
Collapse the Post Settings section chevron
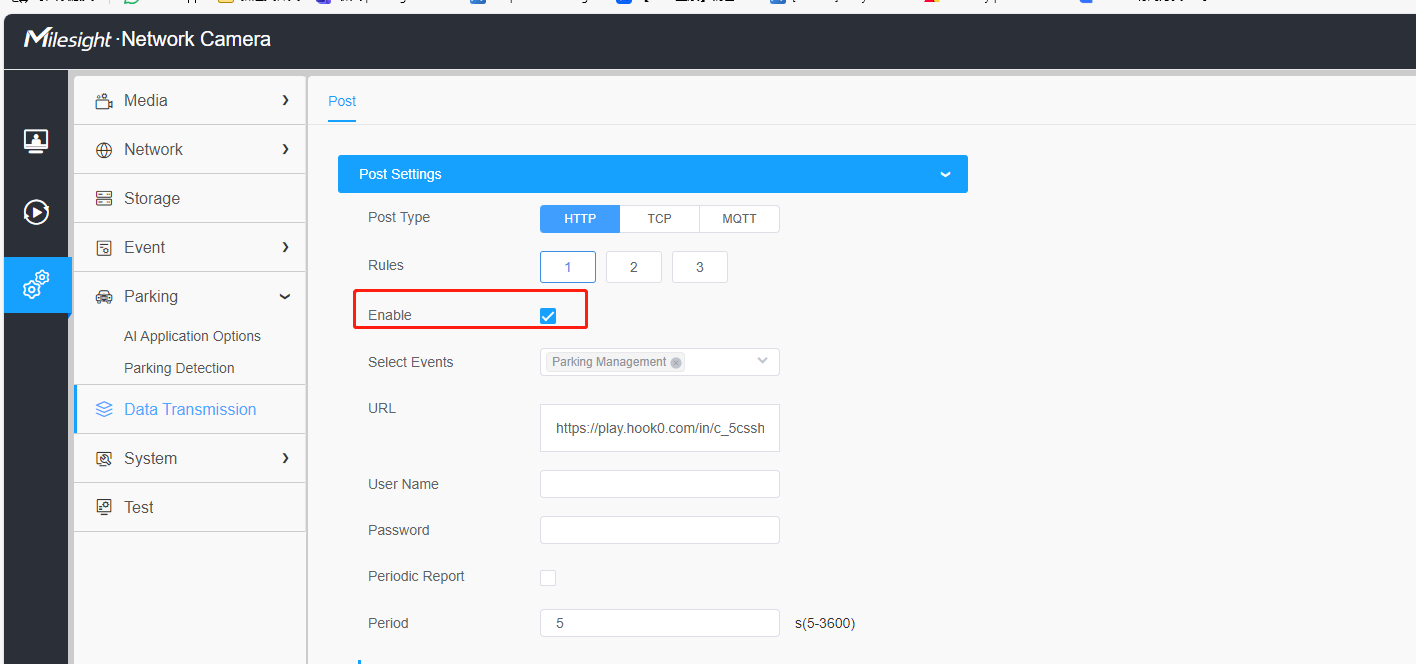click(x=945, y=175)
